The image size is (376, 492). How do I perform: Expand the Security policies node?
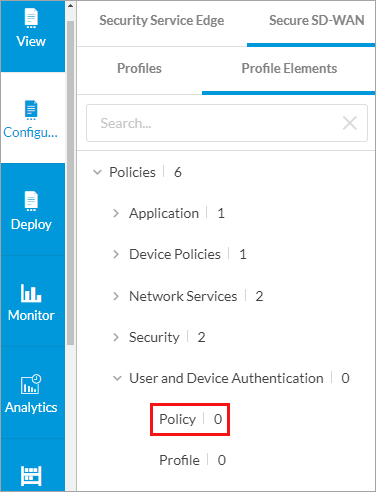(x=116, y=337)
